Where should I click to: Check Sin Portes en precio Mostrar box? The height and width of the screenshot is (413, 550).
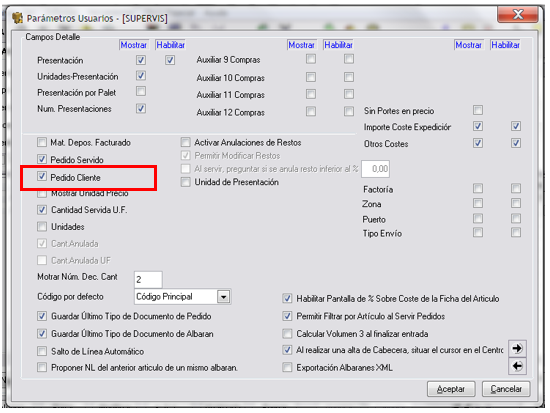click(478, 110)
